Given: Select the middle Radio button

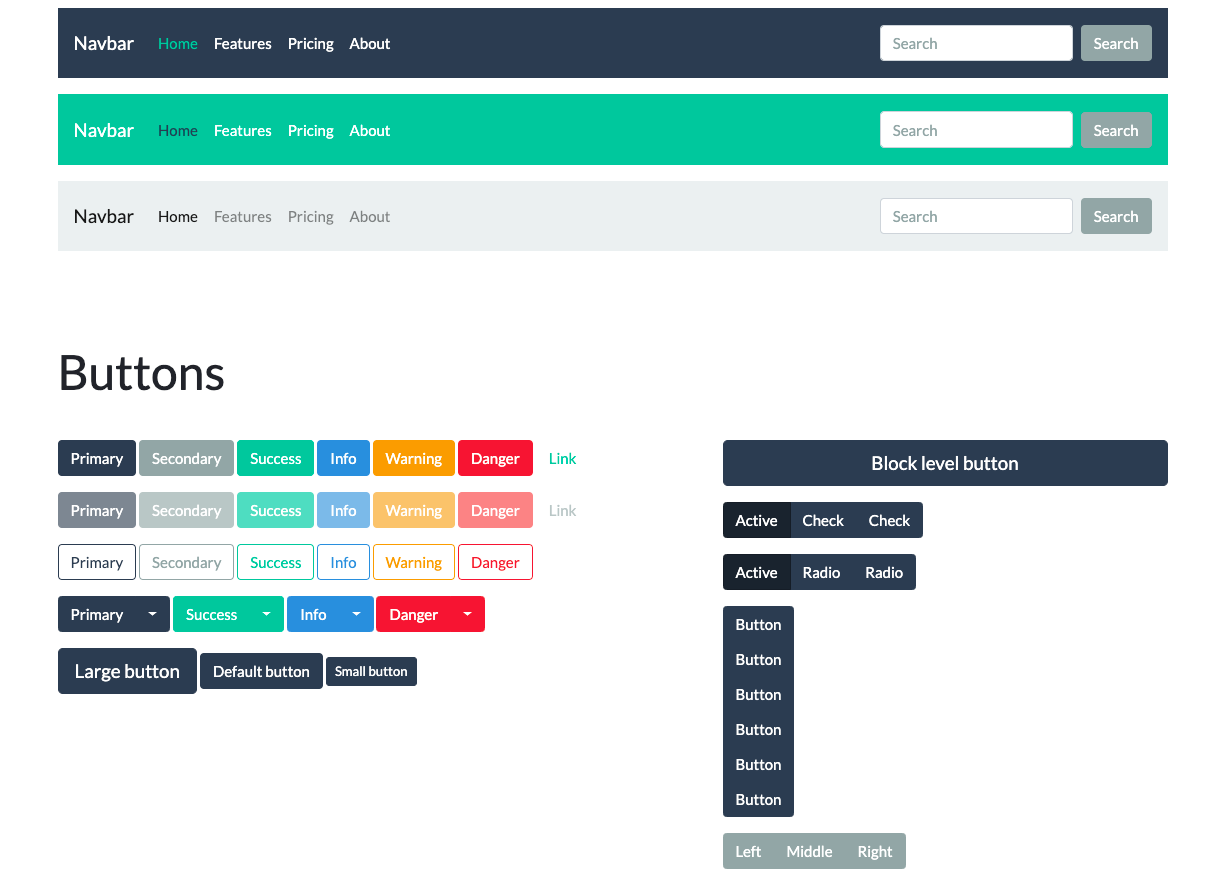Looking at the screenshot, I should pyautogui.click(x=821, y=572).
